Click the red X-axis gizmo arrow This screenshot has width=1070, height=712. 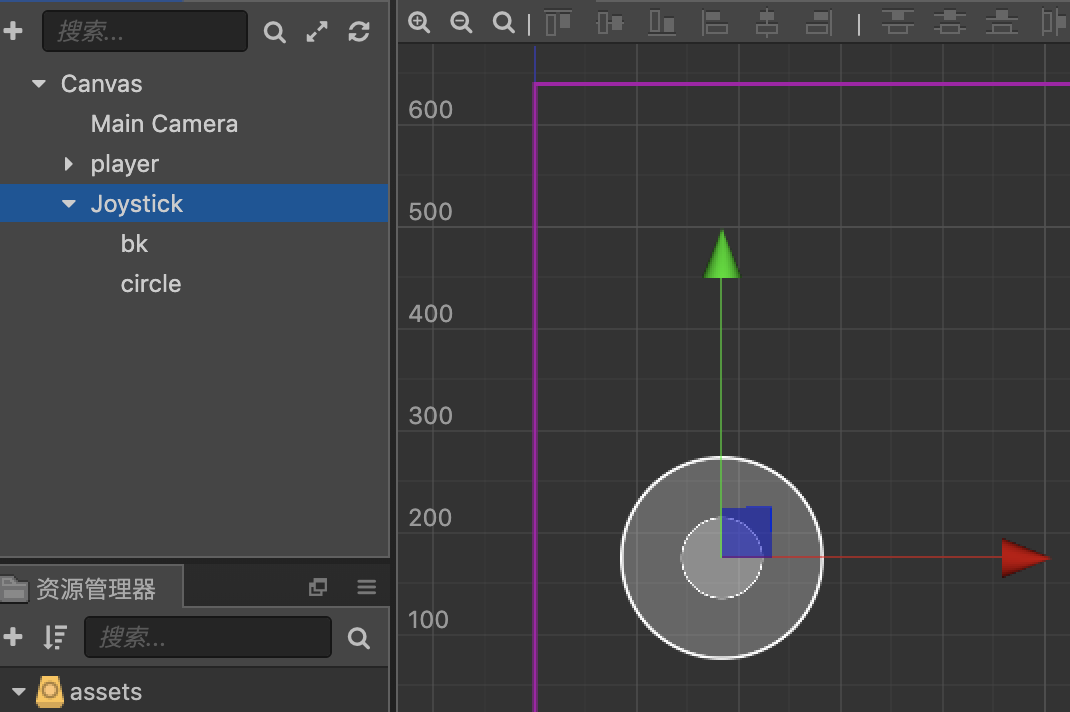[x=1025, y=558]
